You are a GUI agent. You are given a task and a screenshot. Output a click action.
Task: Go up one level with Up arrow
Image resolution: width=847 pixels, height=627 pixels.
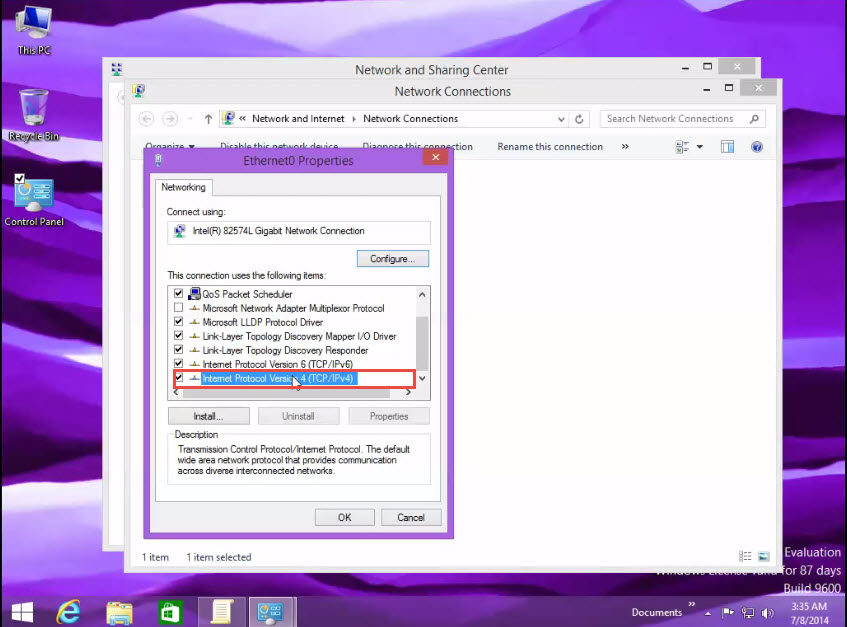pyautogui.click(x=208, y=119)
